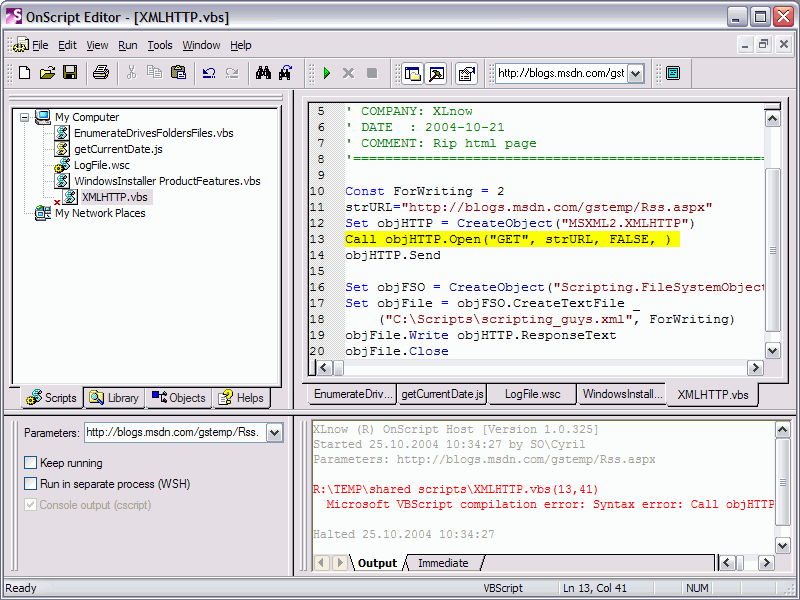The width and height of the screenshot is (800, 600).
Task: Open the Find dialog with the binoculars icon
Action: (x=263, y=73)
